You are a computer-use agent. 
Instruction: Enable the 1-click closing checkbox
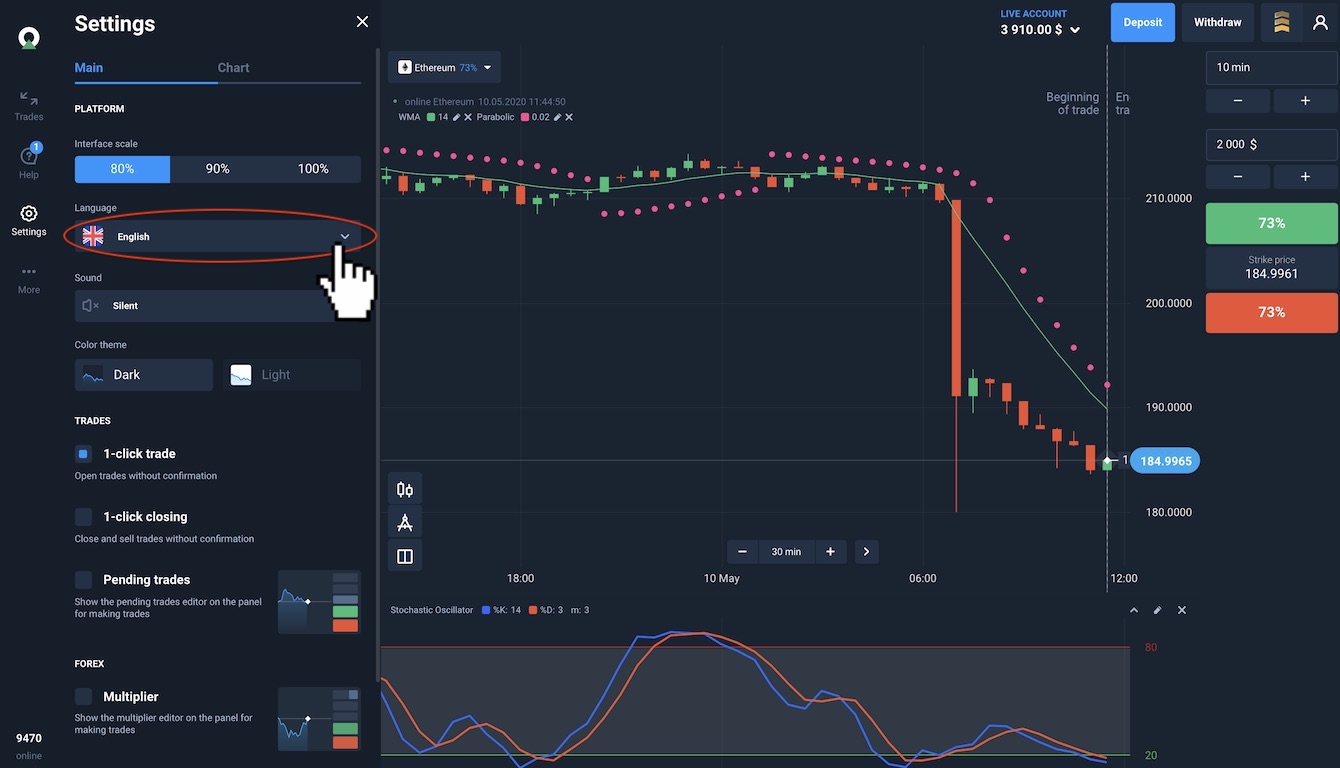84,517
